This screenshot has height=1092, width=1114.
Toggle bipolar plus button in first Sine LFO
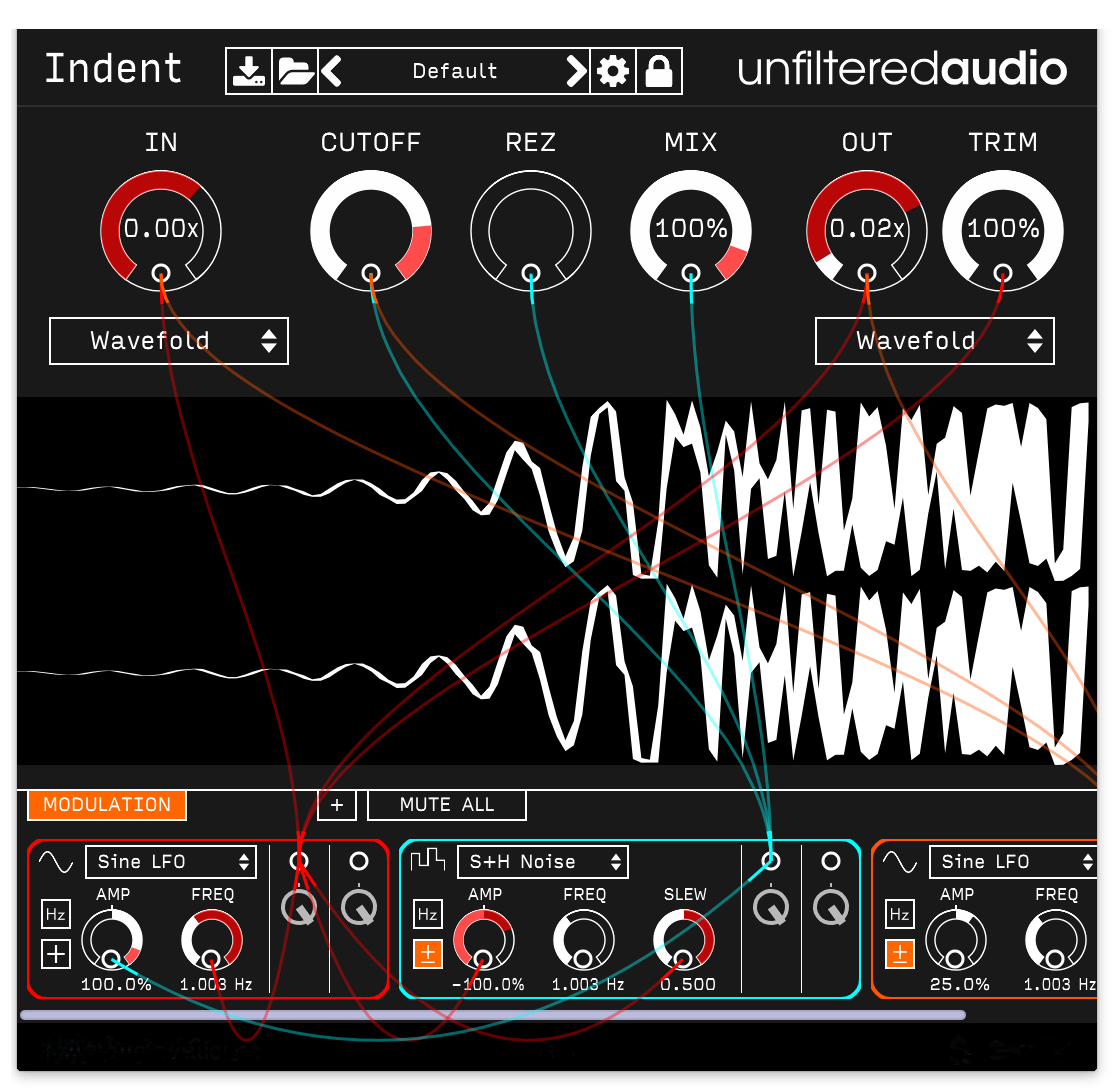(55, 953)
